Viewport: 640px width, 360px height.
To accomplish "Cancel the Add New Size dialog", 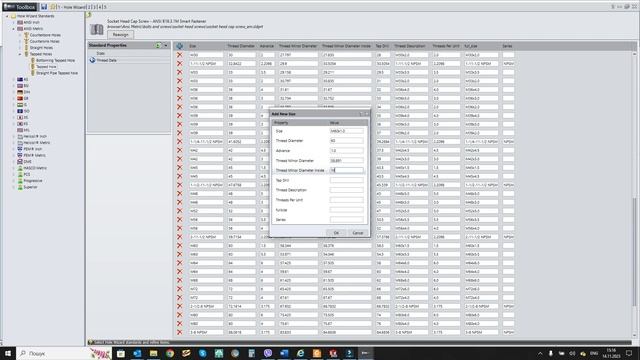I will (x=358, y=233).
